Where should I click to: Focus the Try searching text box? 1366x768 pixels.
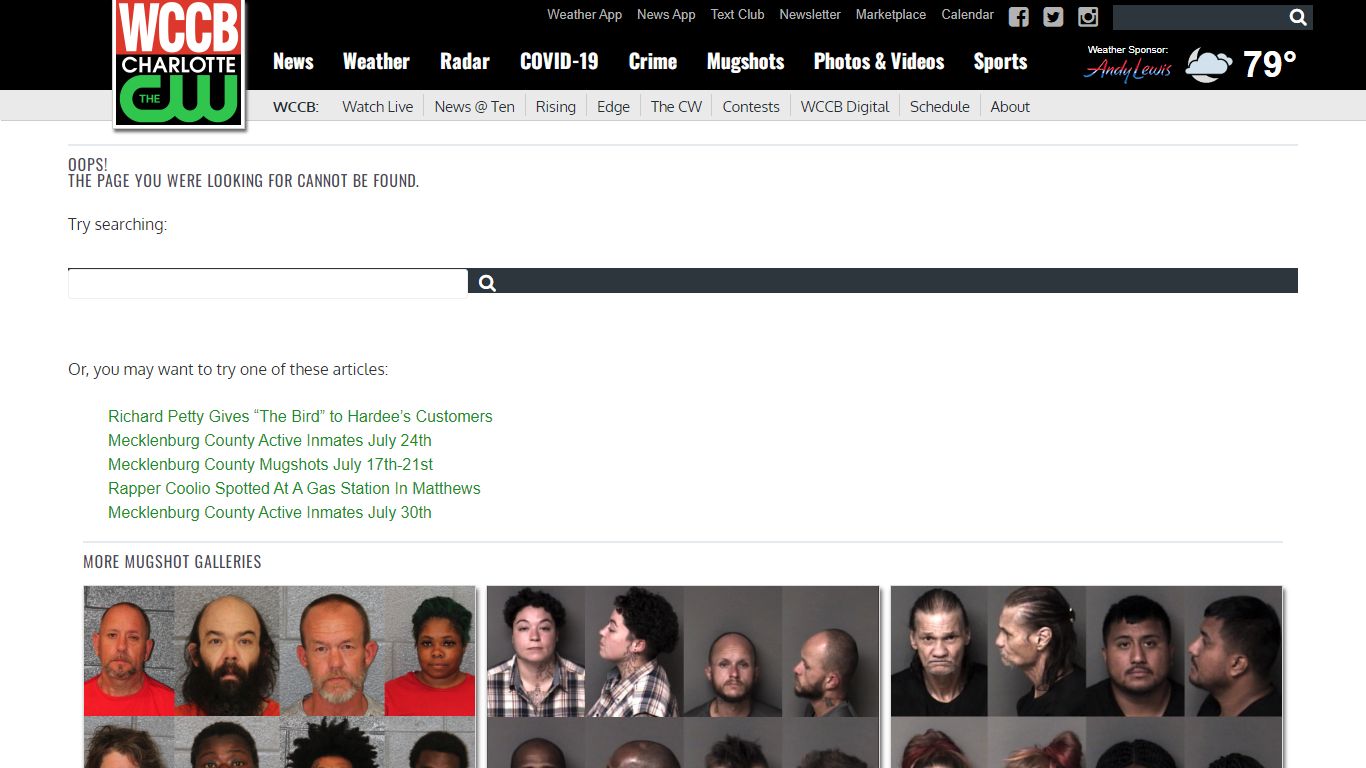(268, 283)
